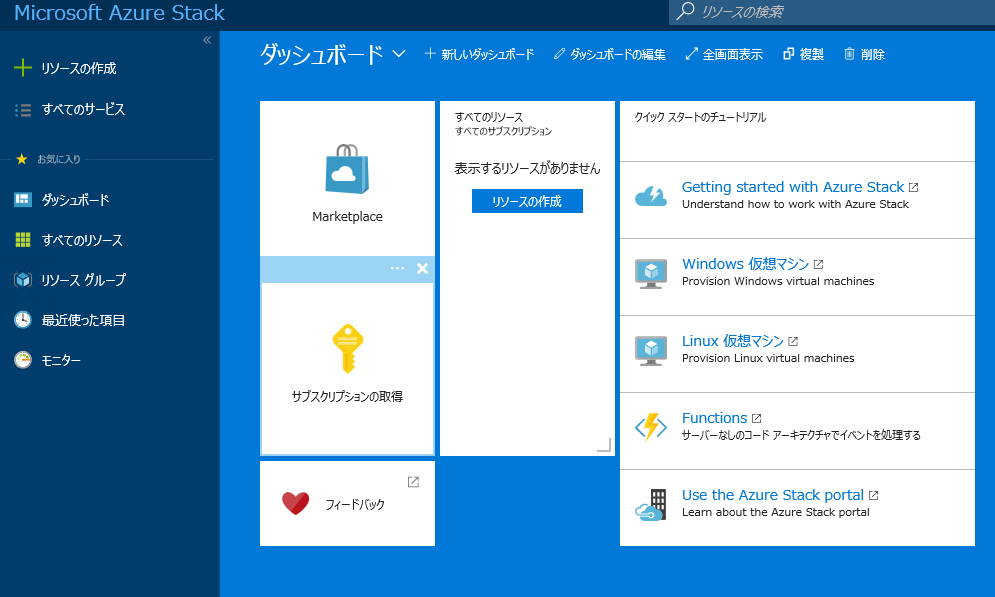
Task: Open リソース グループ from the sidebar
Action: (83, 280)
